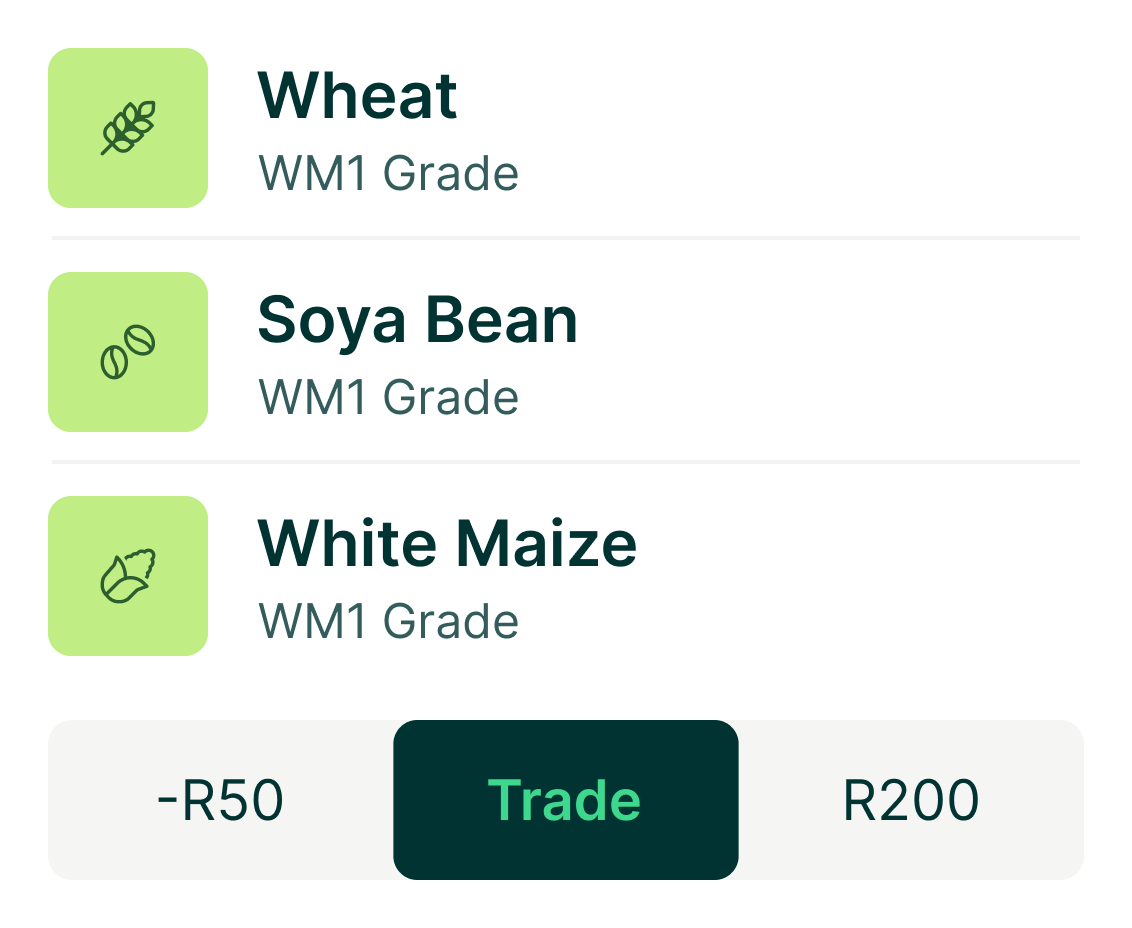Viewport: 1132px width, 928px height.
Task: Click divider line between Wheat and Soya Bean
Action: pos(566,238)
